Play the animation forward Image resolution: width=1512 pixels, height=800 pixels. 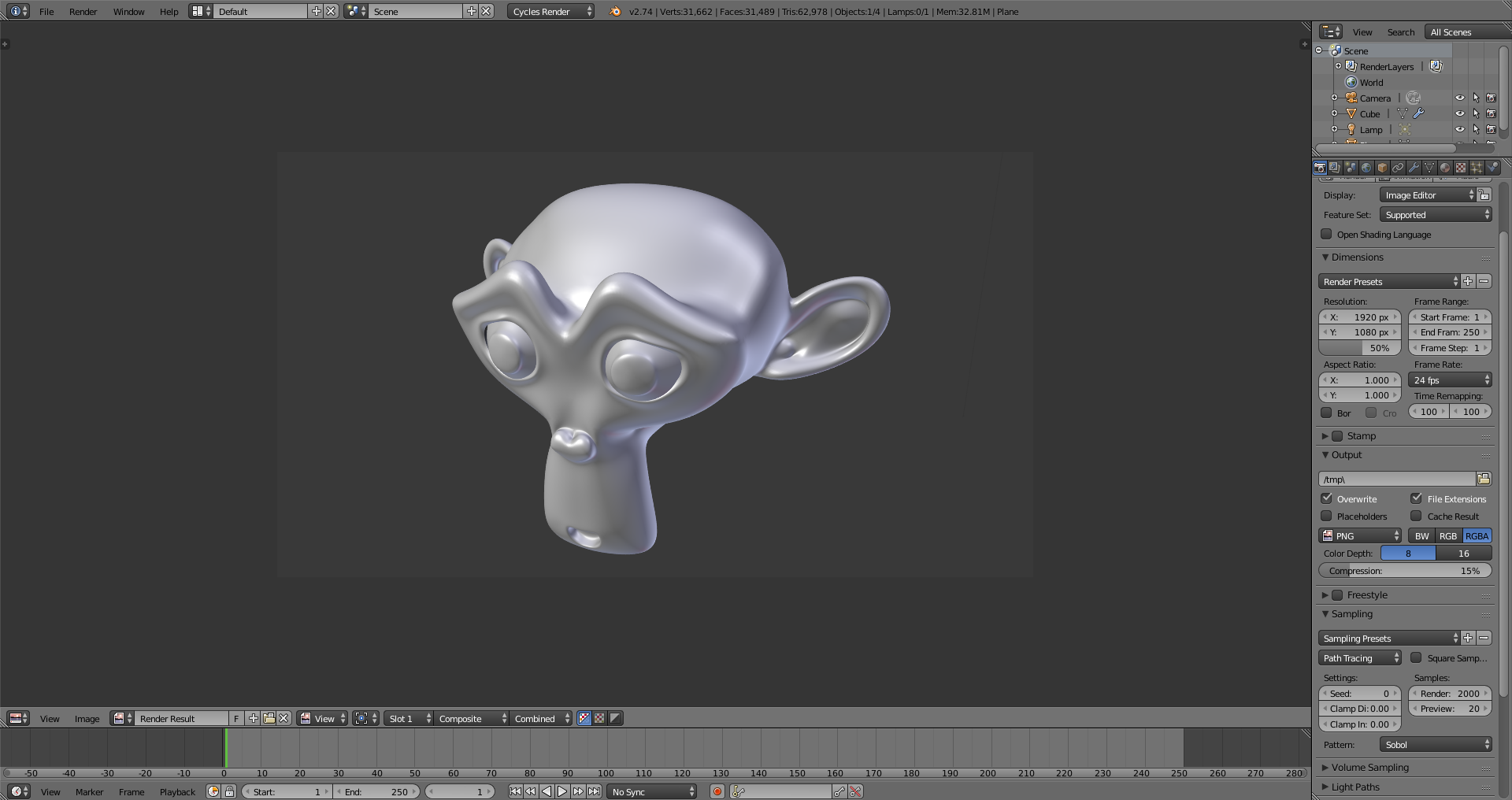562,791
